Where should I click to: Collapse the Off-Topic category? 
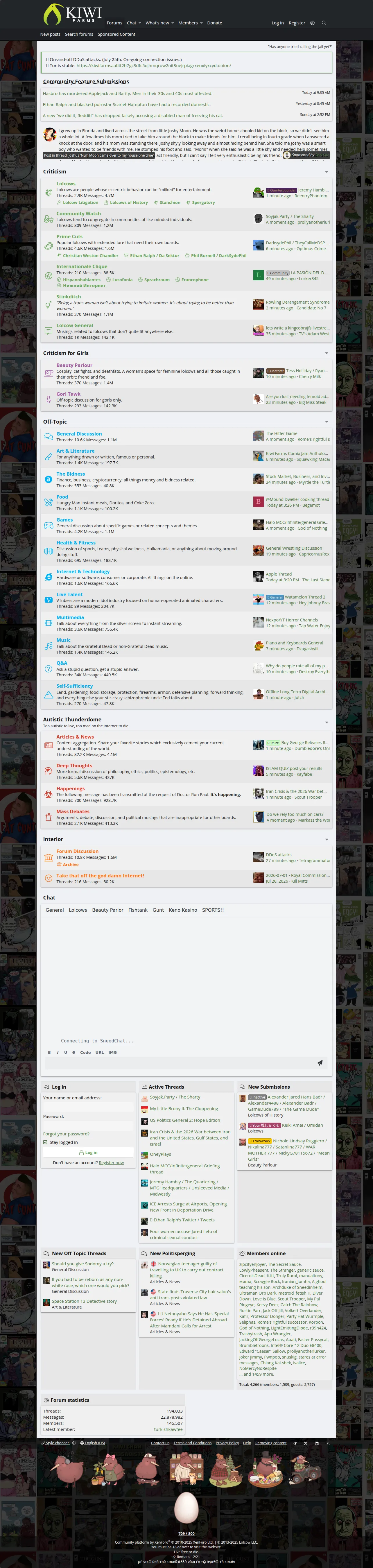(327, 422)
